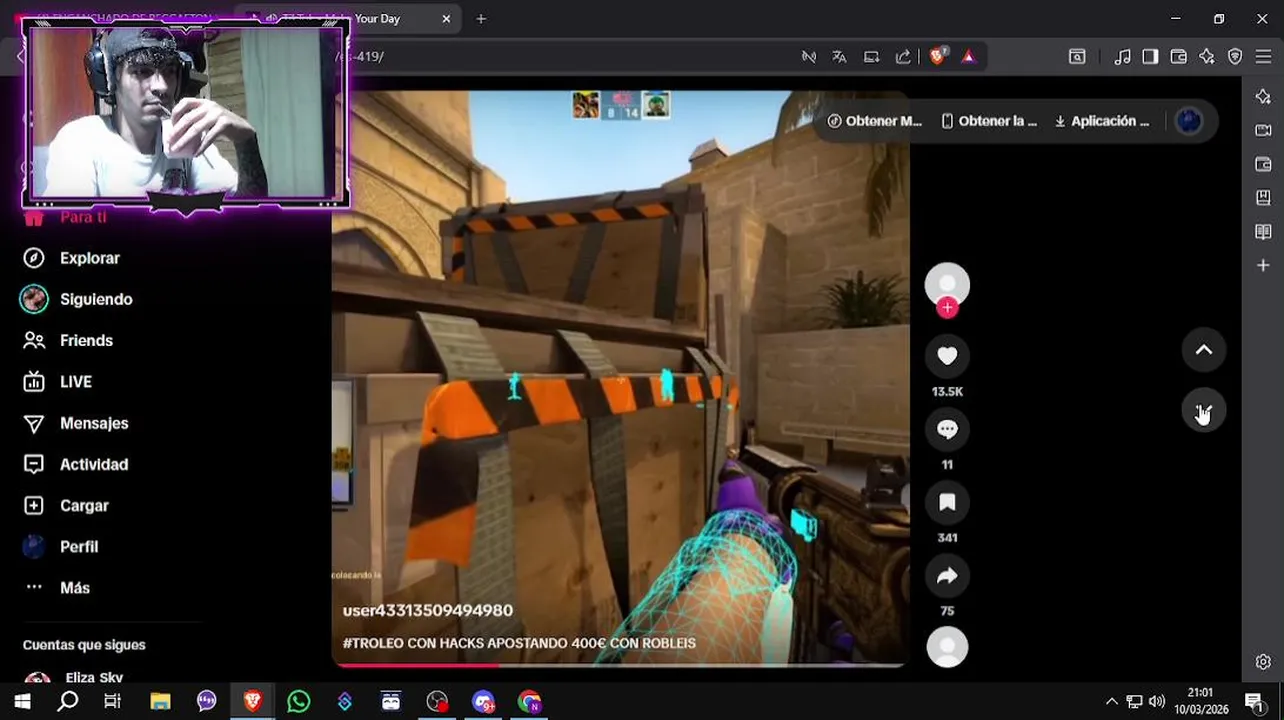This screenshot has height=720, width=1284.
Task: Go to previous video with up chevron
Action: (1204, 350)
